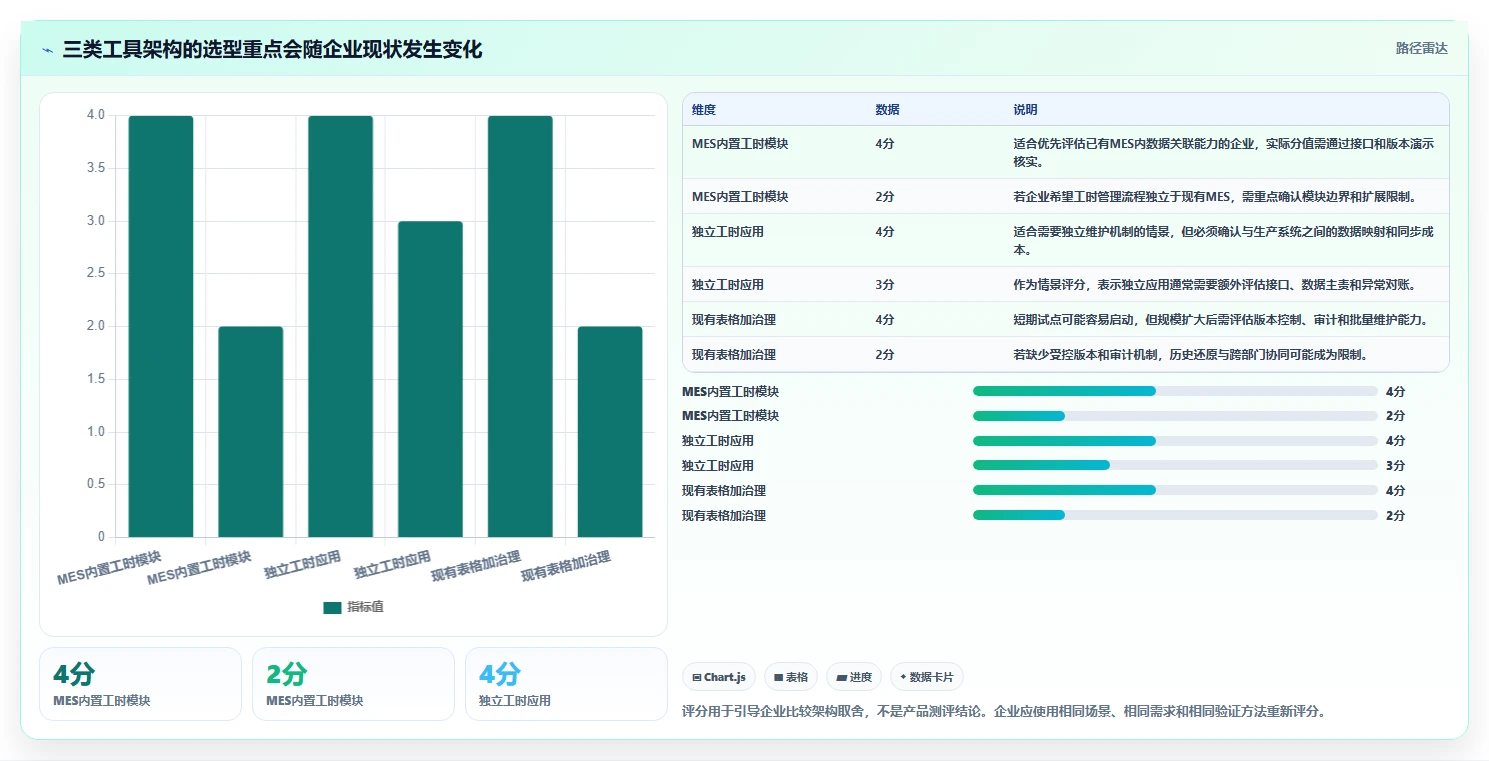Click the 2.5 y-axis tick label
The image size is (1489, 761).
95,274
